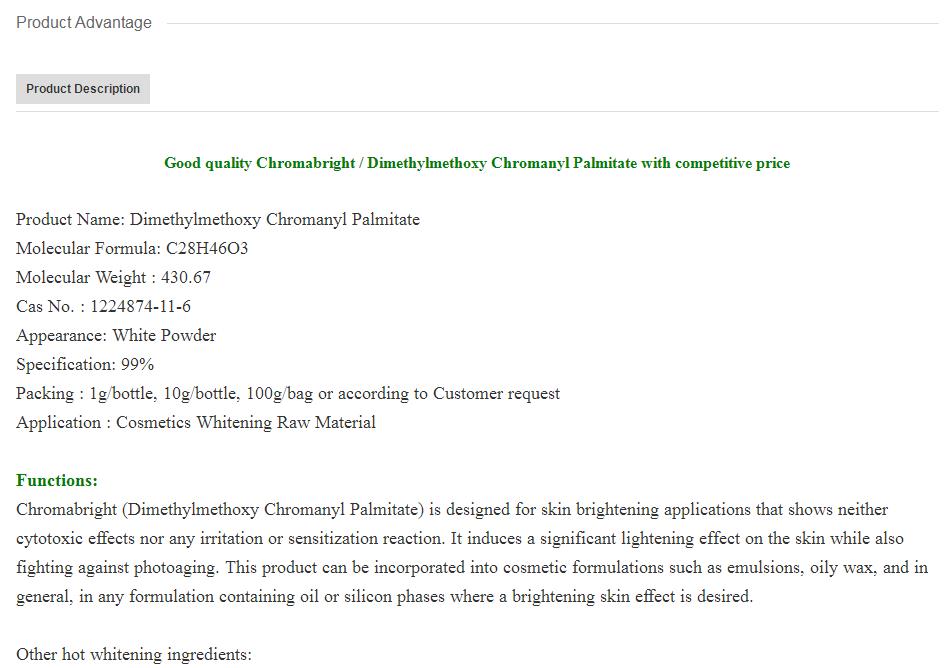
Task: Click the "Product Name:" label
Action: (x=70, y=220)
